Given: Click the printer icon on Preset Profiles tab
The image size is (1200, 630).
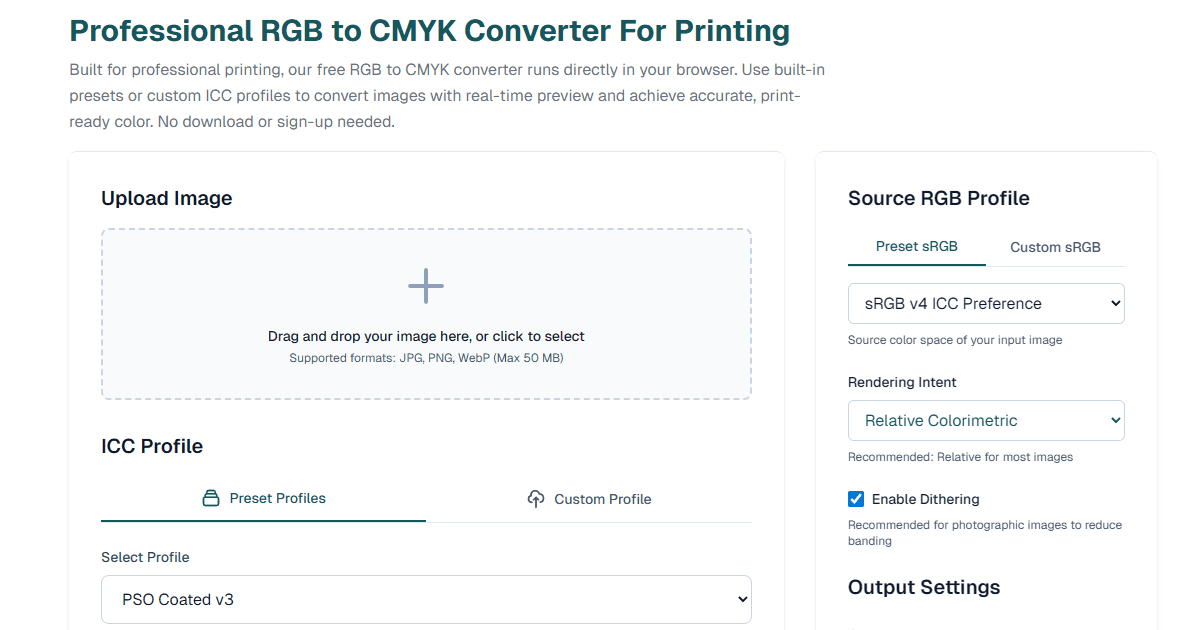Looking at the screenshot, I should (209, 498).
